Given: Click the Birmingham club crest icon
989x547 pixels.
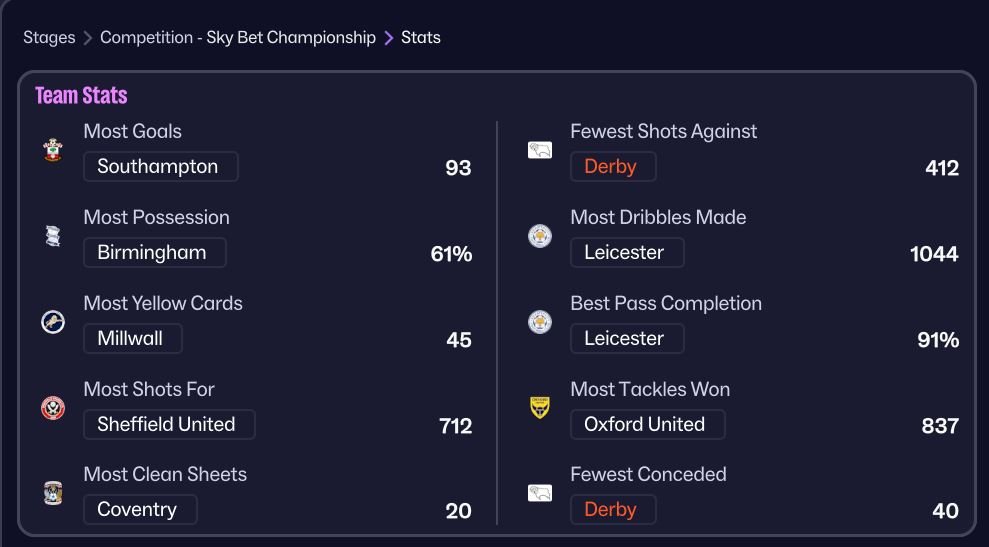Looking at the screenshot, I should pyautogui.click(x=53, y=236).
